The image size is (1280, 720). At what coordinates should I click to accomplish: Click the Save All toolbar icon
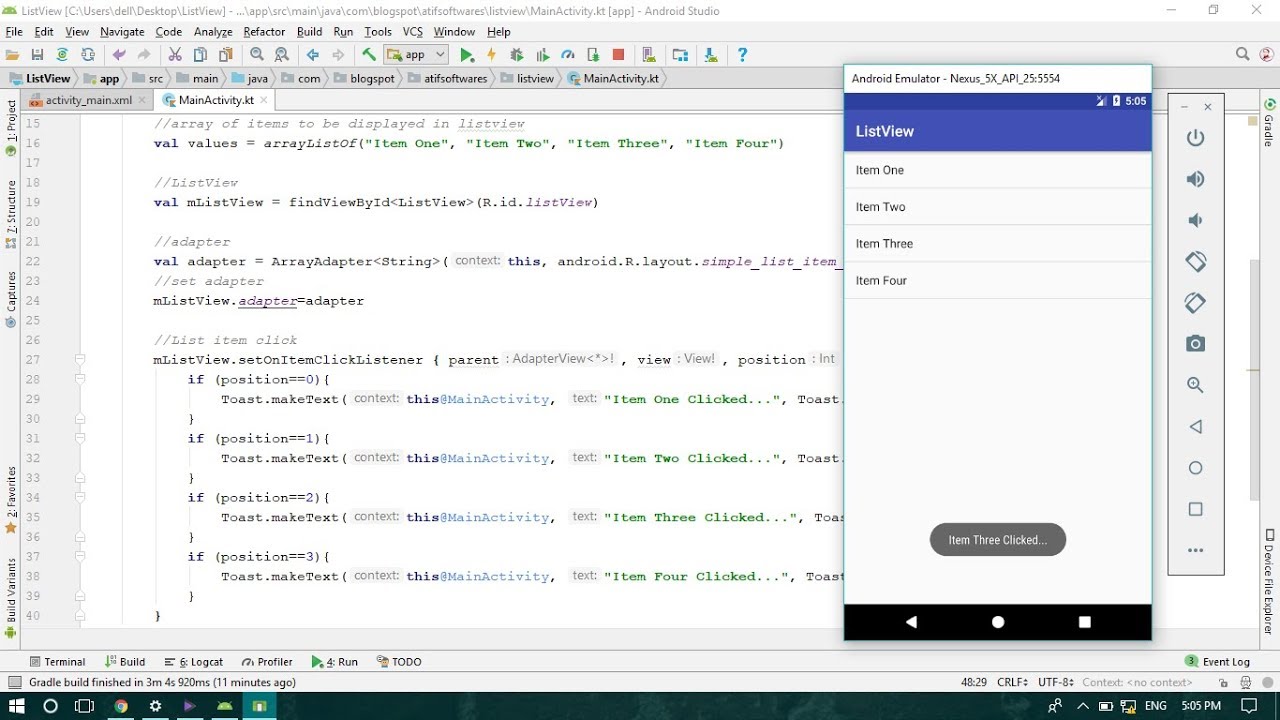click(37, 55)
